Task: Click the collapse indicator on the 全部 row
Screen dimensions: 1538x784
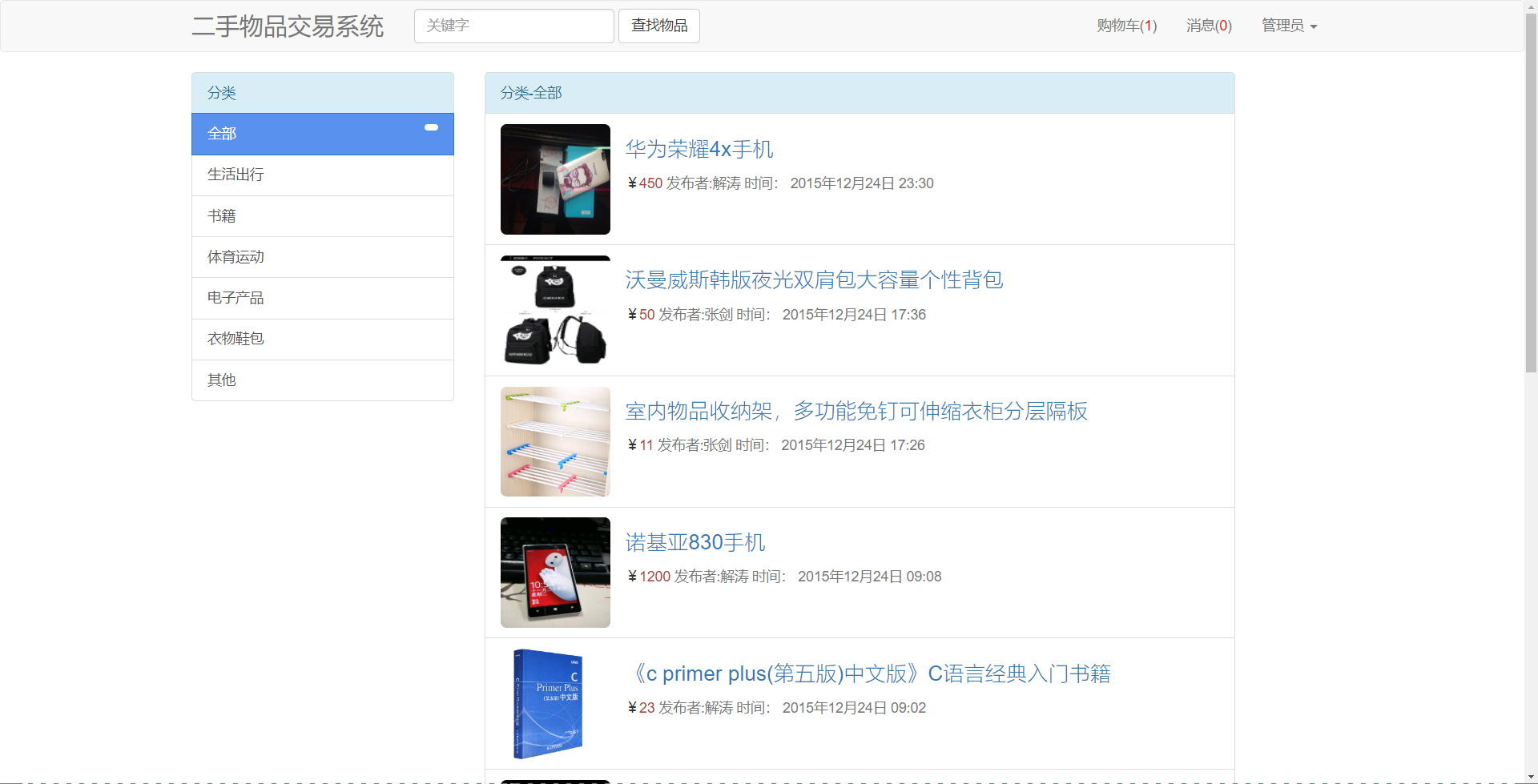Action: 431,127
